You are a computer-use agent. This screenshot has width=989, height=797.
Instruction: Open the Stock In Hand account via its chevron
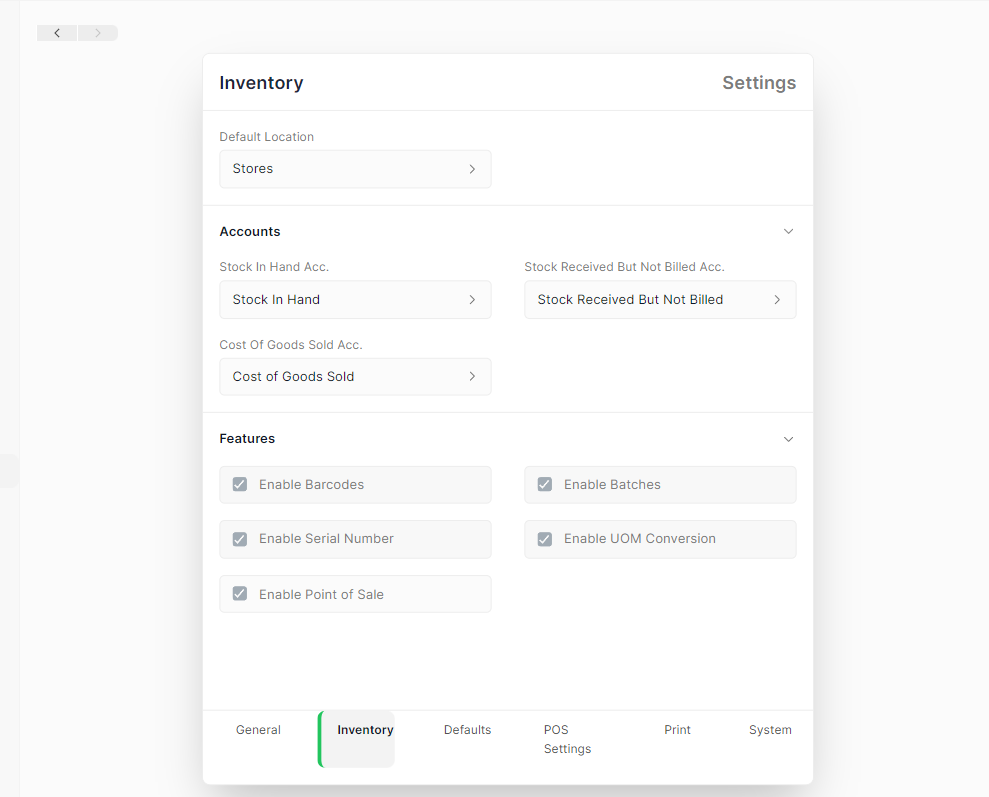click(x=471, y=299)
